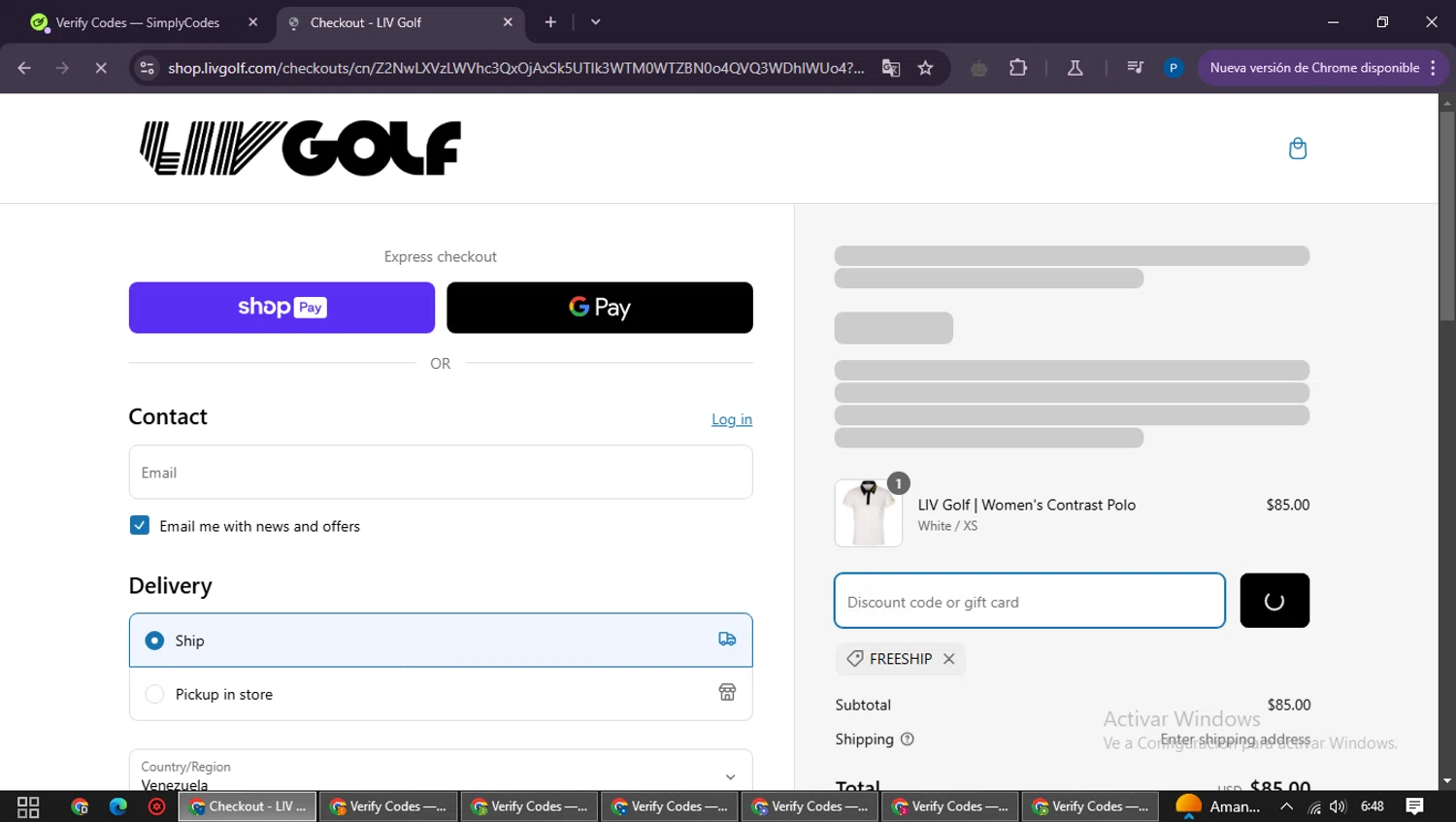Click the delivery truck icon in Ship row

tap(727, 640)
